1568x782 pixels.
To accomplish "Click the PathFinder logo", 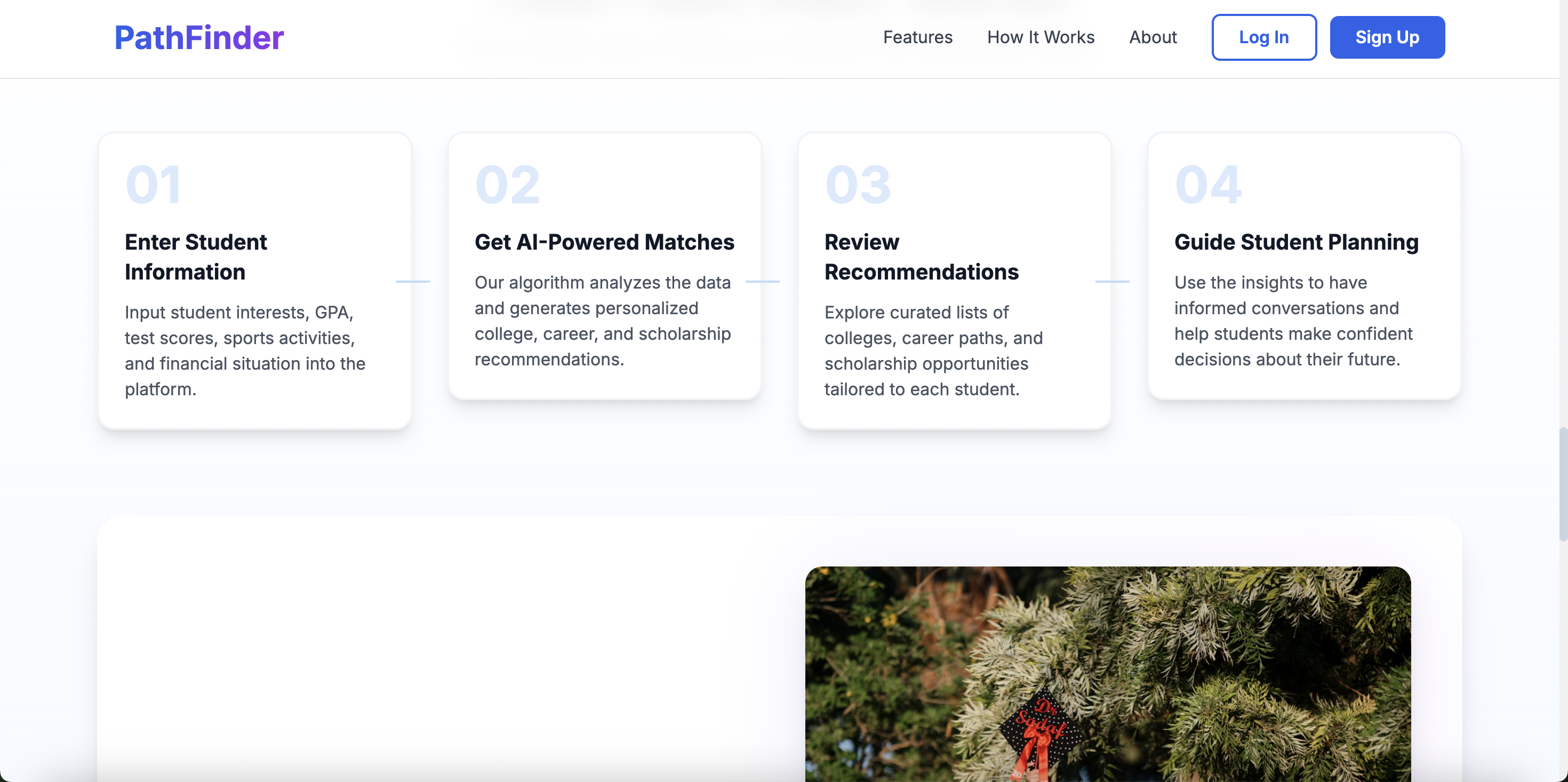I will 199,37.
